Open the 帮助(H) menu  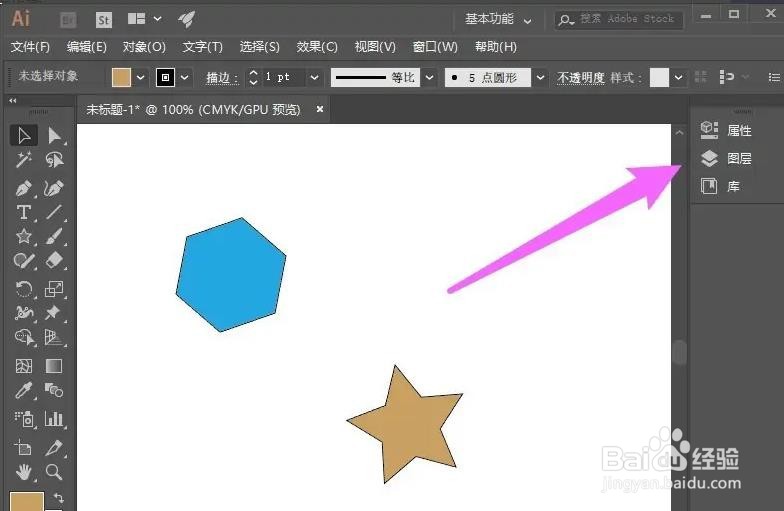(x=496, y=47)
